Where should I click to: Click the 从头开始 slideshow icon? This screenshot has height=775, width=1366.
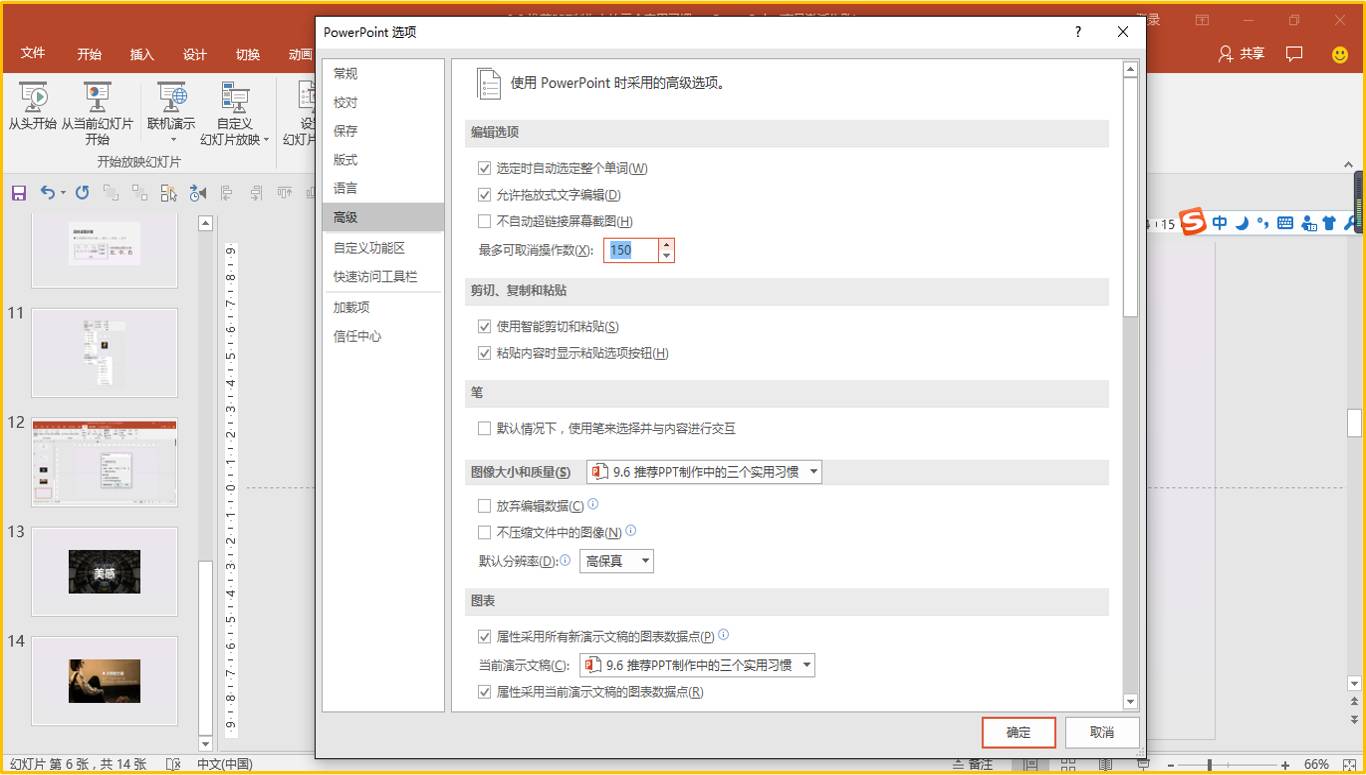pos(32,97)
